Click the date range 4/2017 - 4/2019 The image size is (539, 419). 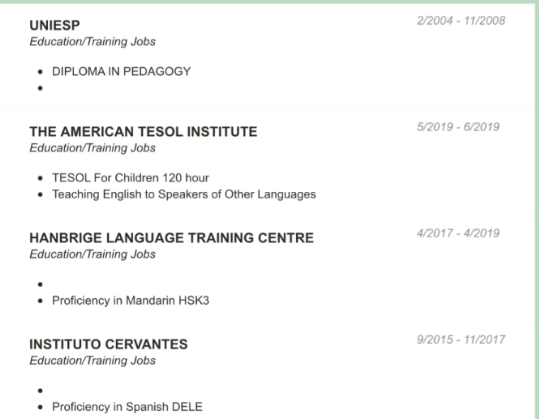(x=458, y=233)
